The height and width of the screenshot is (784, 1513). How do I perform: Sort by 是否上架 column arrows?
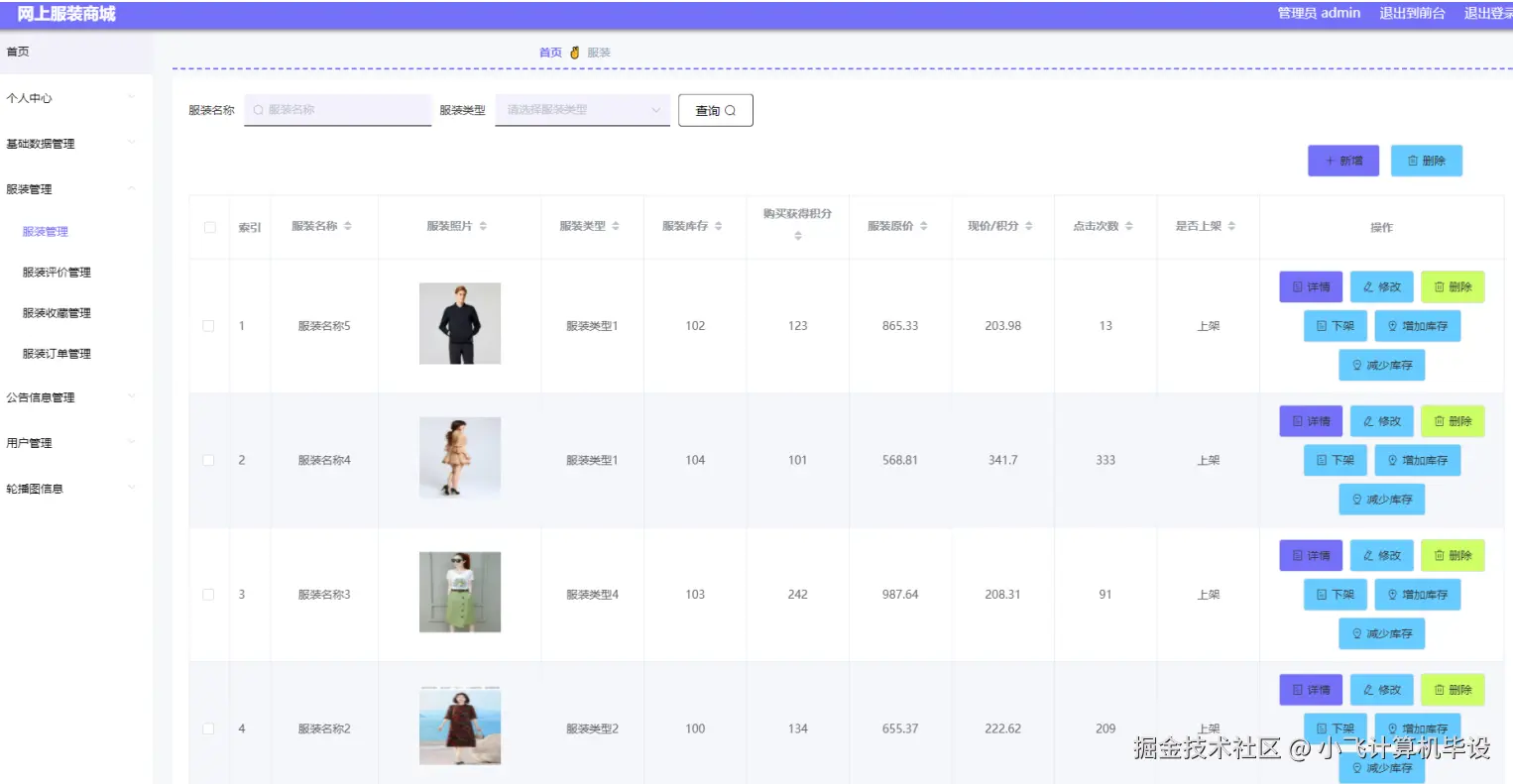(1232, 226)
